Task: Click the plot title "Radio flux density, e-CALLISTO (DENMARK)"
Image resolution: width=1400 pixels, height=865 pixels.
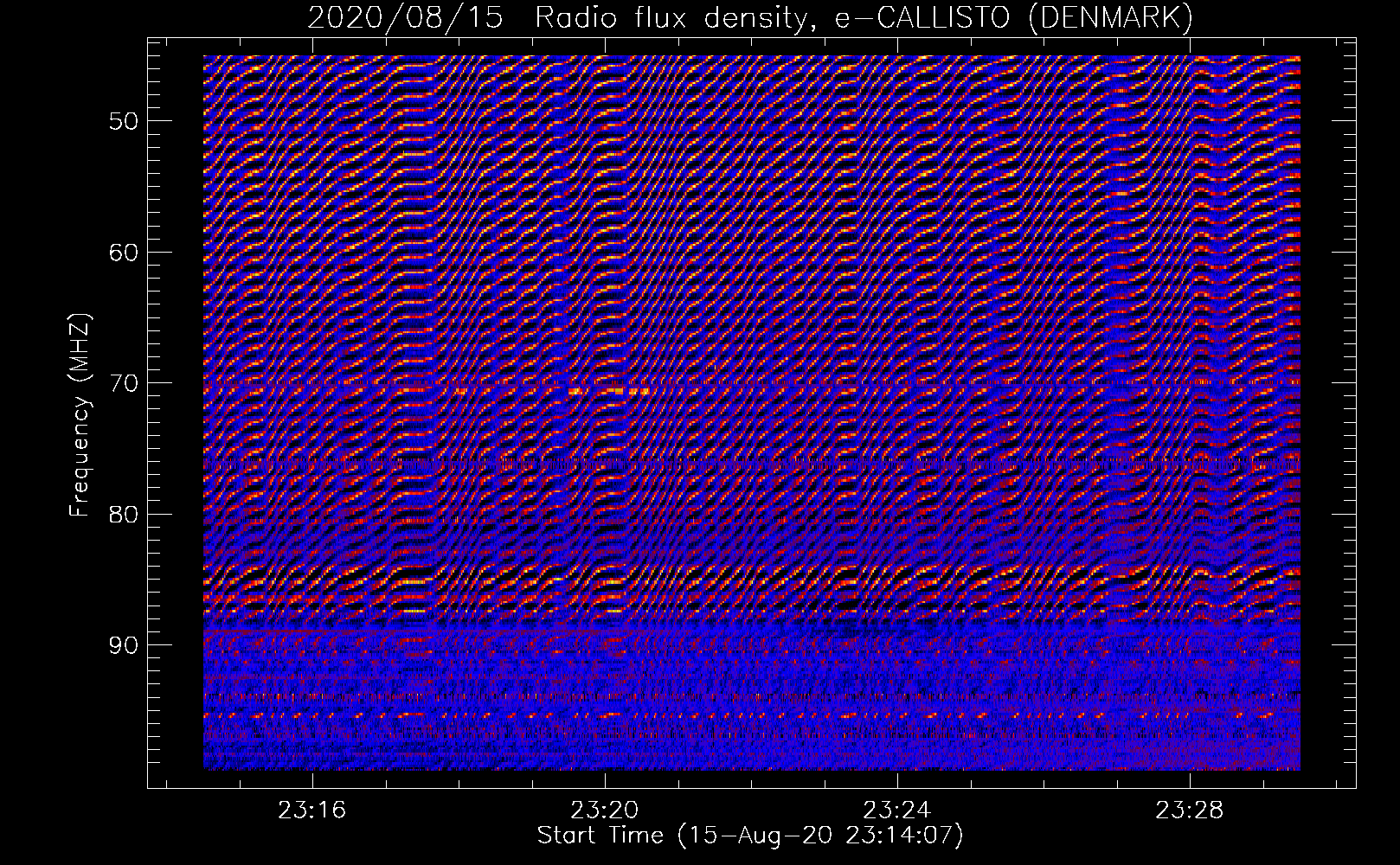Action: point(864,18)
